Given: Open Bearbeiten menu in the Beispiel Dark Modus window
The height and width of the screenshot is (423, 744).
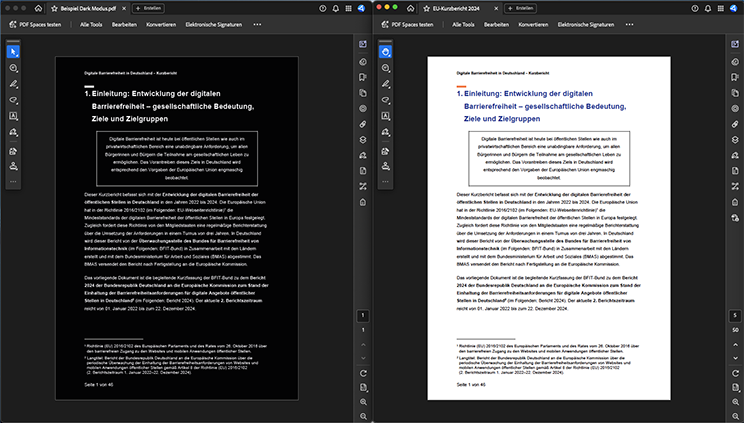Looking at the screenshot, I should pyautogui.click(x=126, y=23).
